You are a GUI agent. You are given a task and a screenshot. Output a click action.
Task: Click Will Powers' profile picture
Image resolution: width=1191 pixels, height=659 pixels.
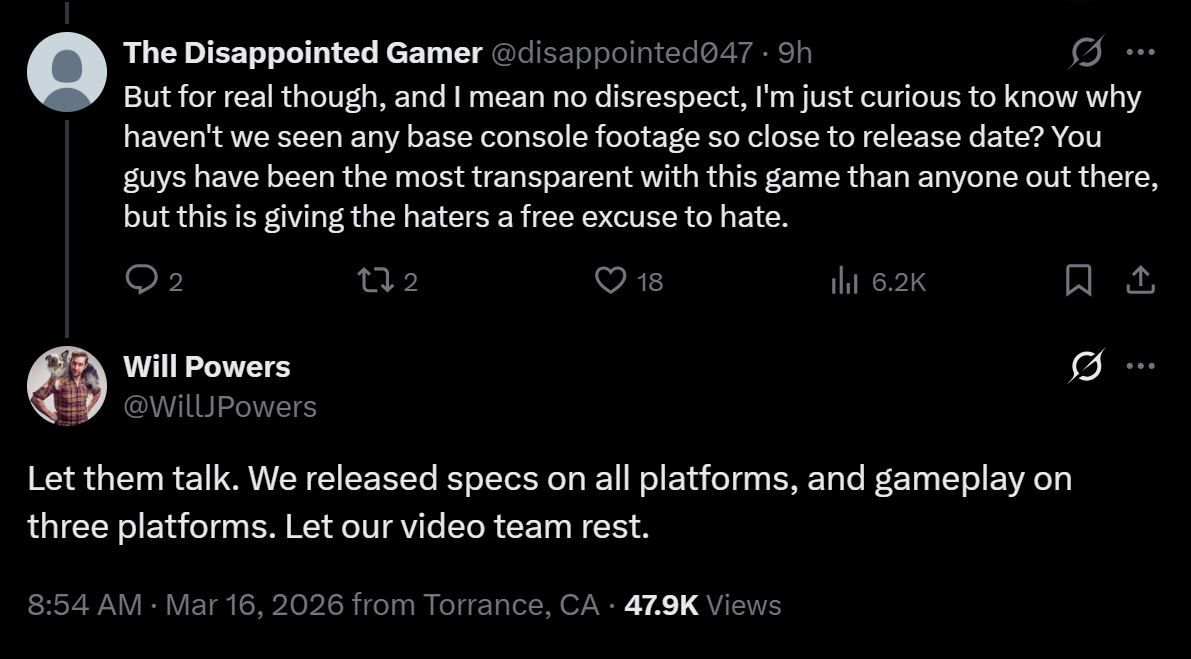click(x=67, y=386)
